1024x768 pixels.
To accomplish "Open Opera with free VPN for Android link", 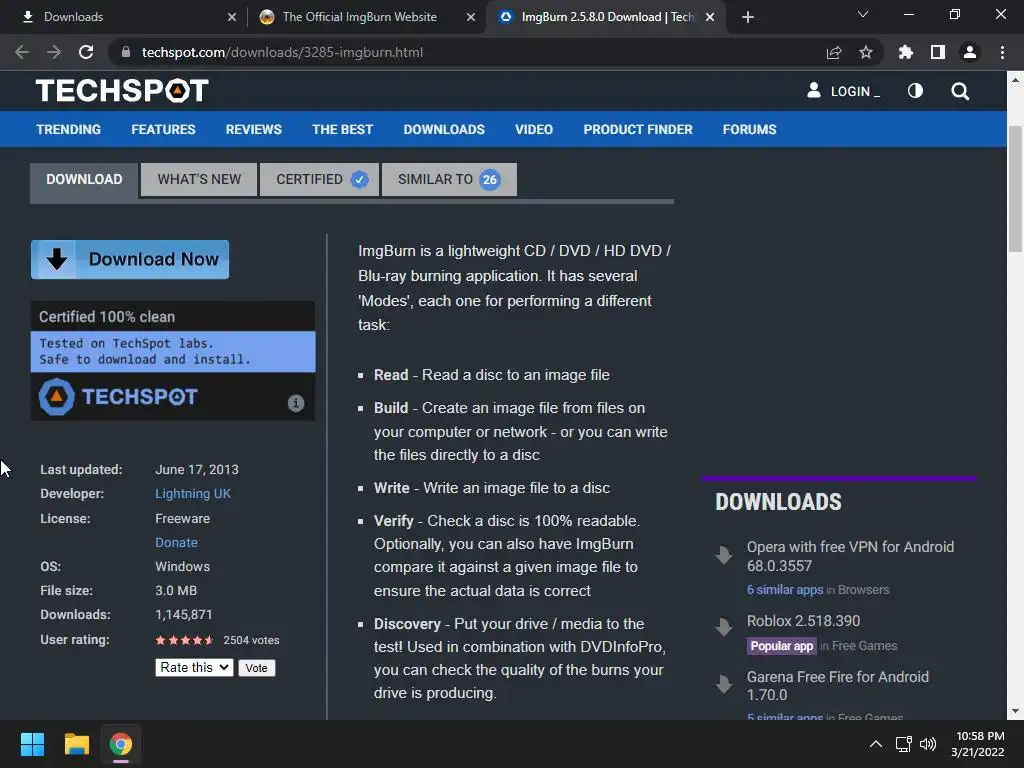I will [850, 556].
